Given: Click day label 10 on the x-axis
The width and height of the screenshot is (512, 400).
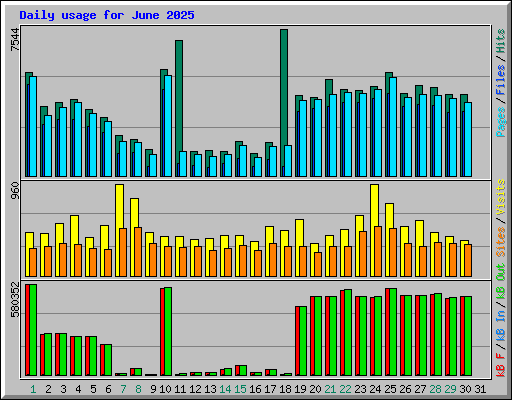Looking at the screenshot, I should 165,389.
